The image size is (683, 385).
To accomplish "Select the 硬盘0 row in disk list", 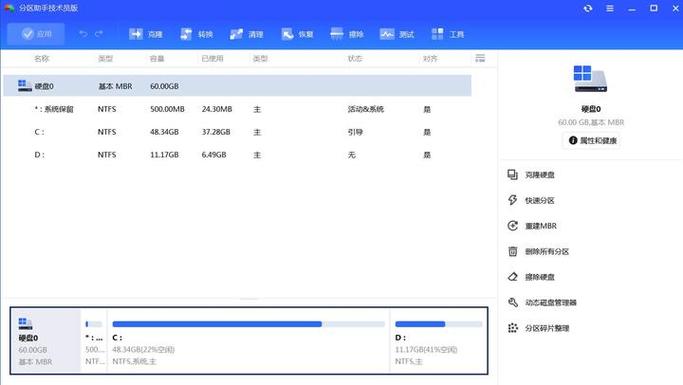I will (237, 86).
